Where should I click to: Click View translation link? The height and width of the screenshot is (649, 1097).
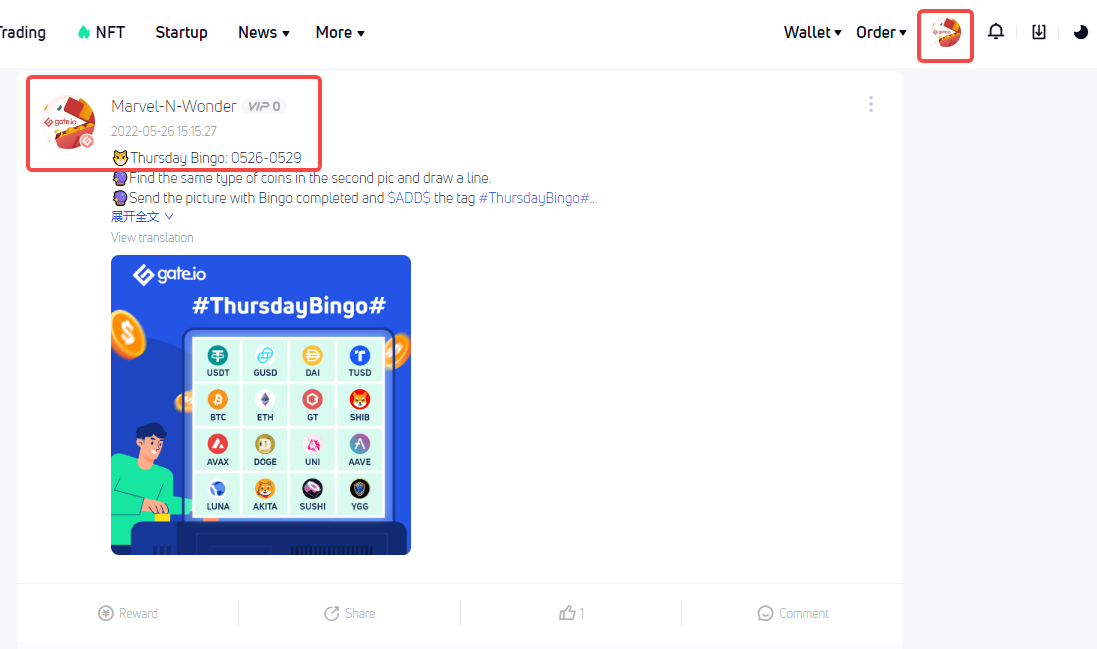(152, 238)
